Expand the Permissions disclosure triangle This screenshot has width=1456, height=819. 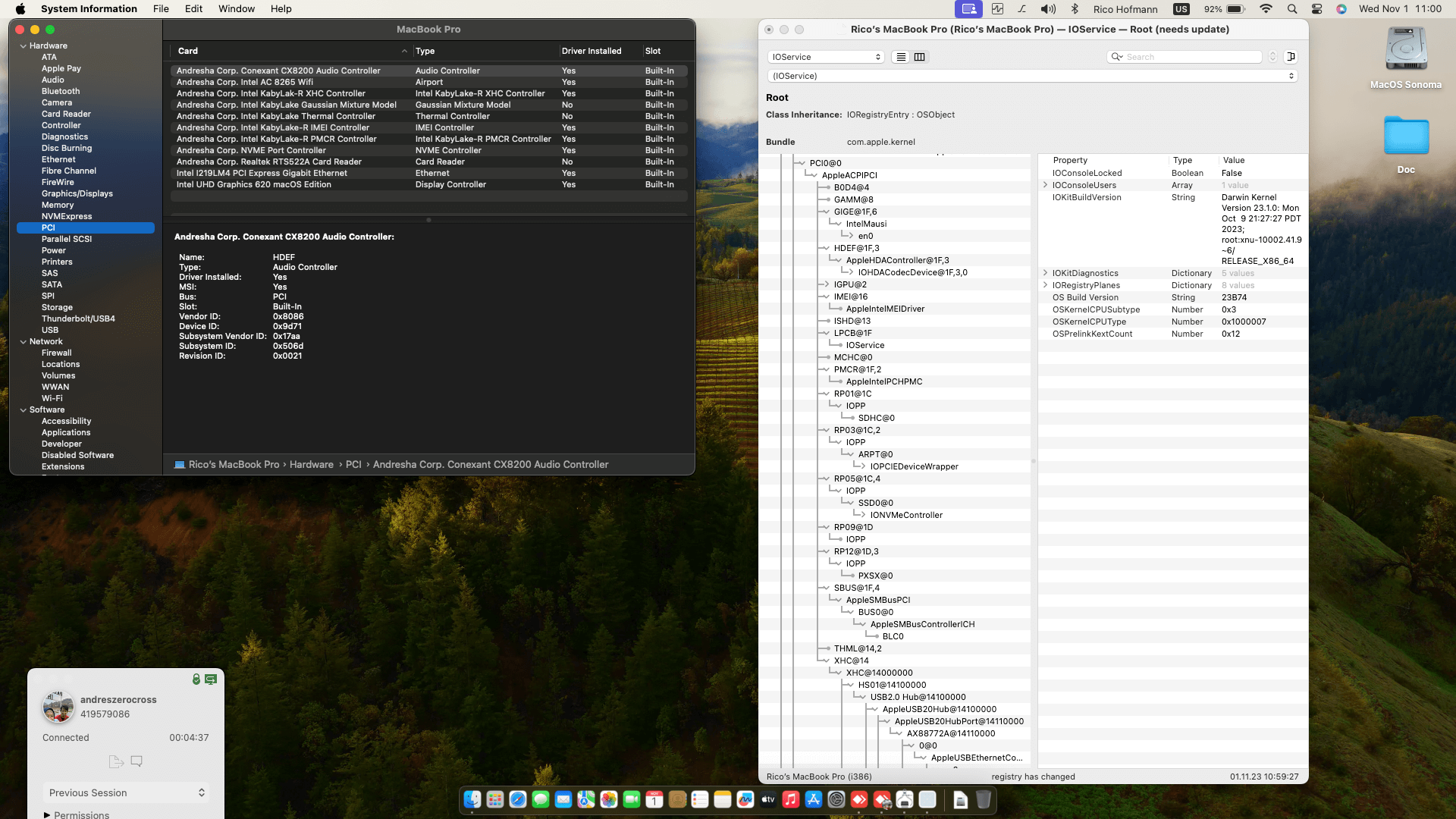(x=47, y=815)
